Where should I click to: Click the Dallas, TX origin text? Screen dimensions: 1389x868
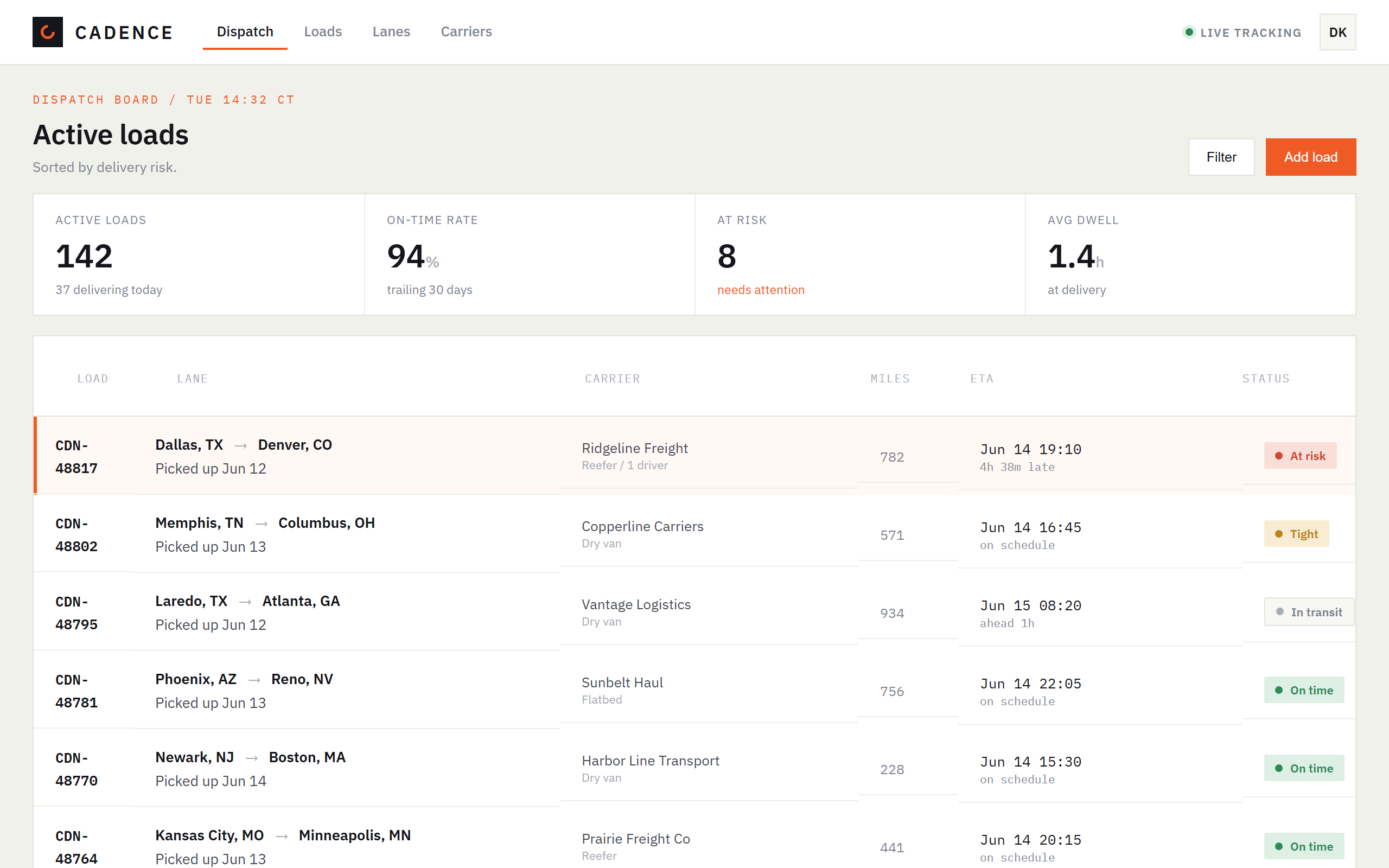click(x=189, y=445)
